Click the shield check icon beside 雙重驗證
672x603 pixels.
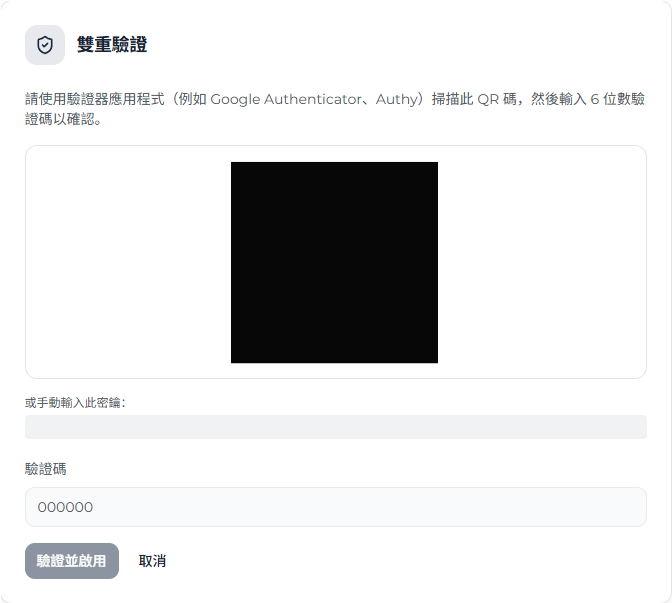[45, 45]
